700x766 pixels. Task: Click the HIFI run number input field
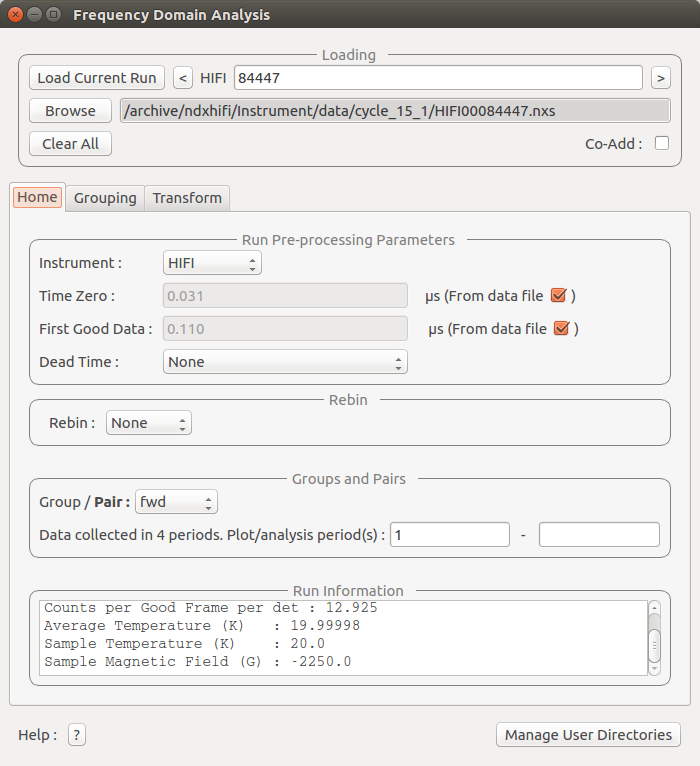(x=438, y=78)
